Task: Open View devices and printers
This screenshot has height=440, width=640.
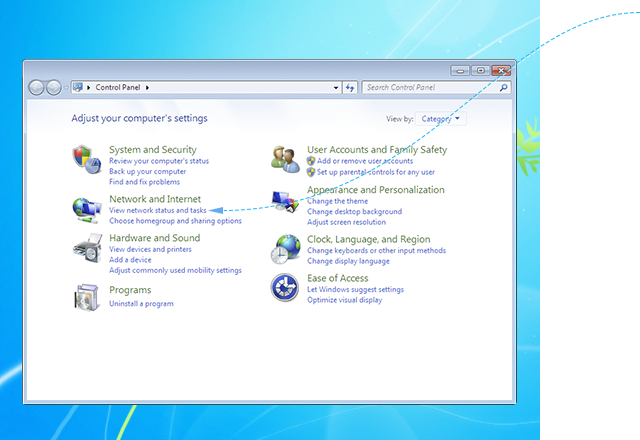Action: tap(150, 249)
